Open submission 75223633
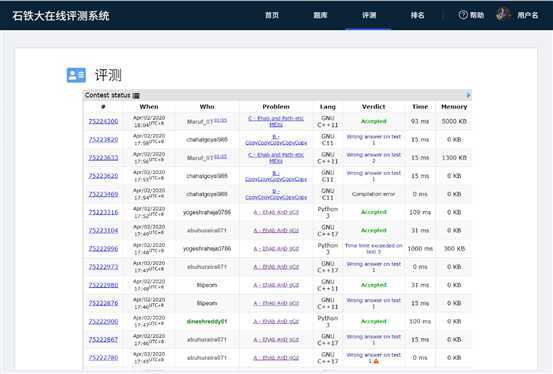Screen dimensions: 553x374 [x=103, y=158]
